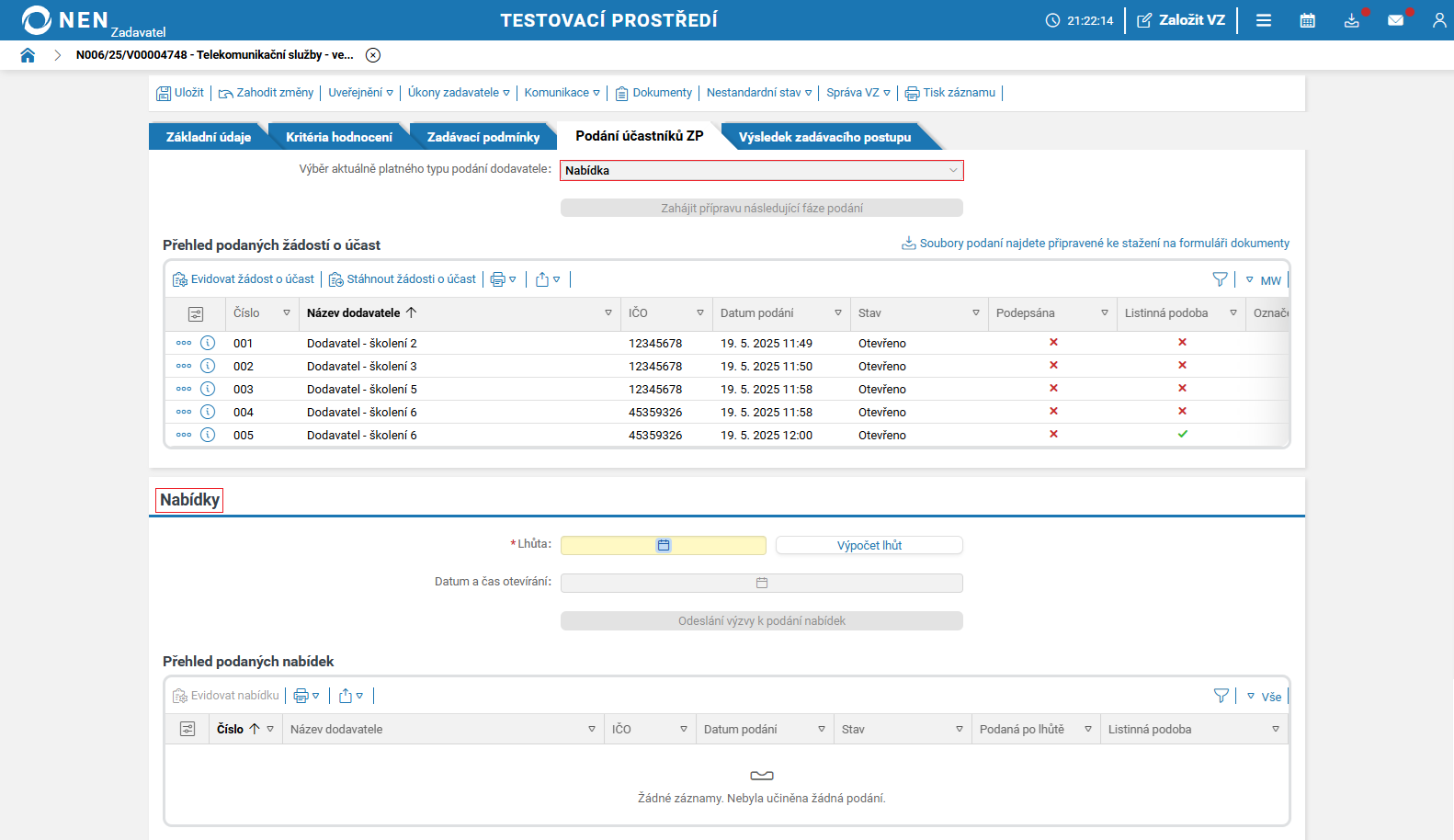The height and width of the screenshot is (840, 1454).
Task: Go to the home page icon
Action: click(x=28, y=55)
